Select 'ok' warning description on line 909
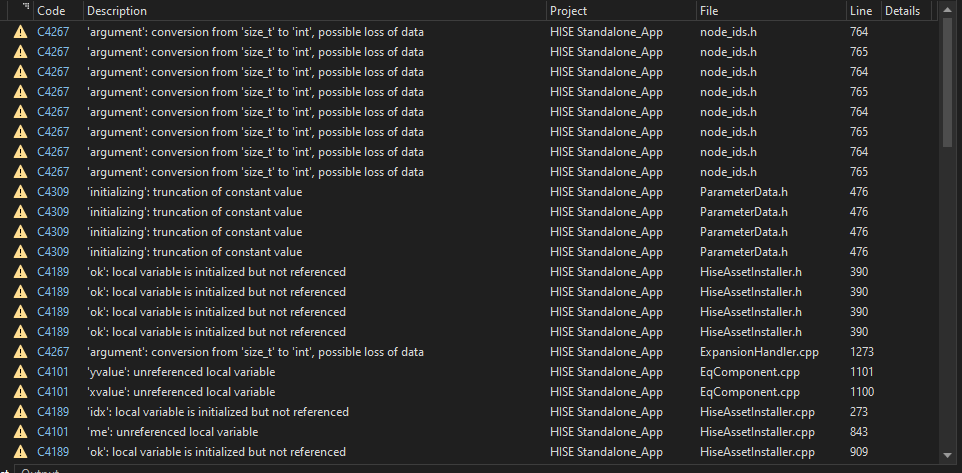962x473 pixels. [217, 452]
